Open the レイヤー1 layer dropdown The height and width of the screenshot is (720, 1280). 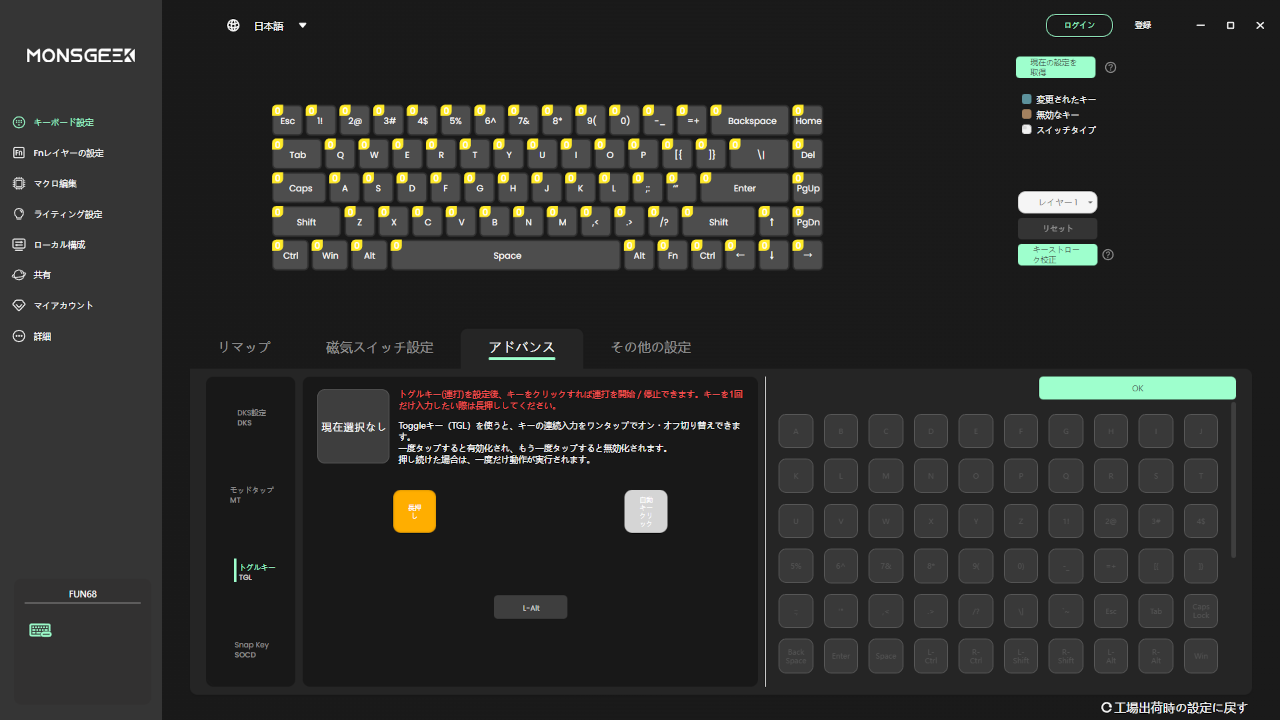point(1057,202)
